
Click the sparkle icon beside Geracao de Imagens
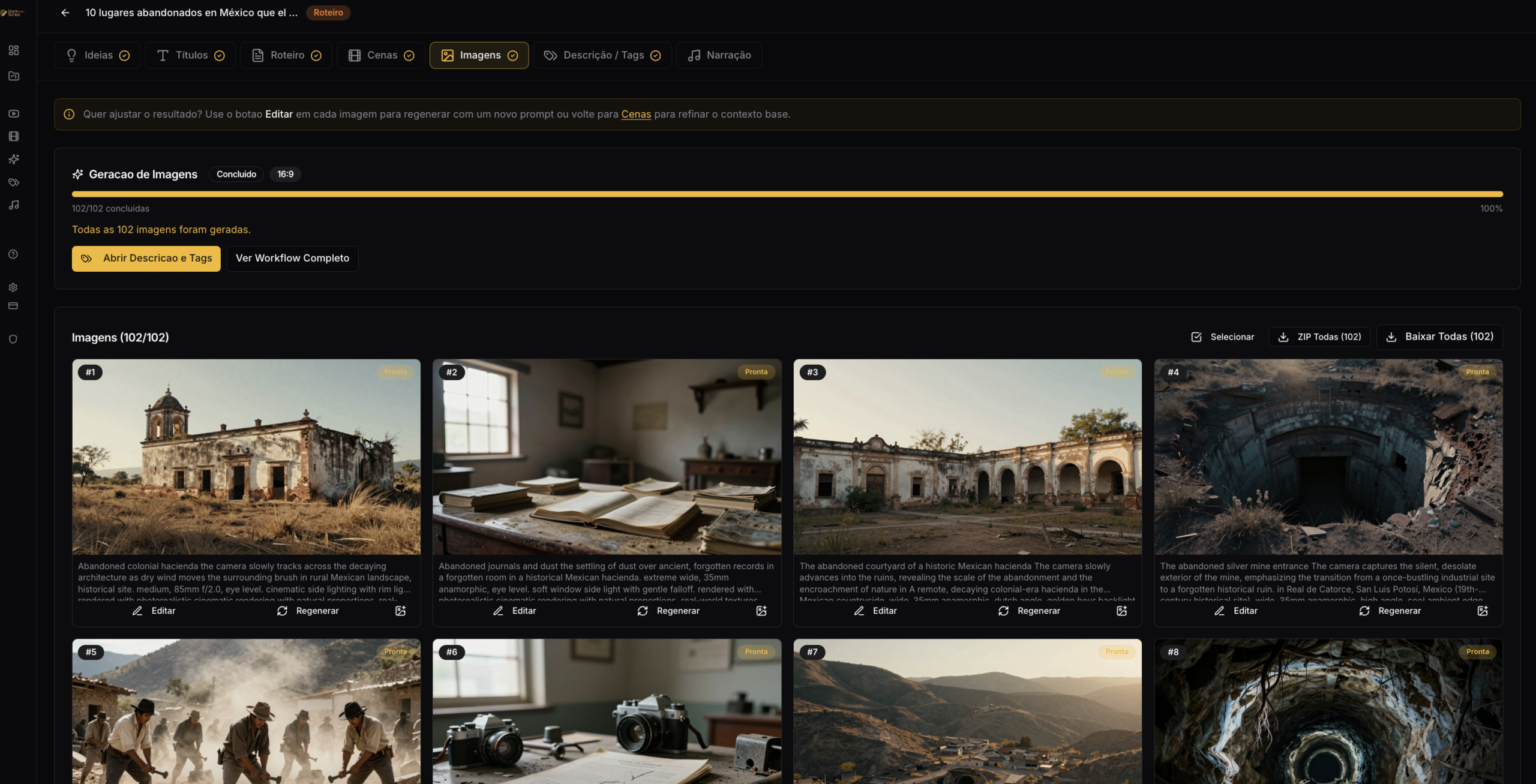[77, 174]
